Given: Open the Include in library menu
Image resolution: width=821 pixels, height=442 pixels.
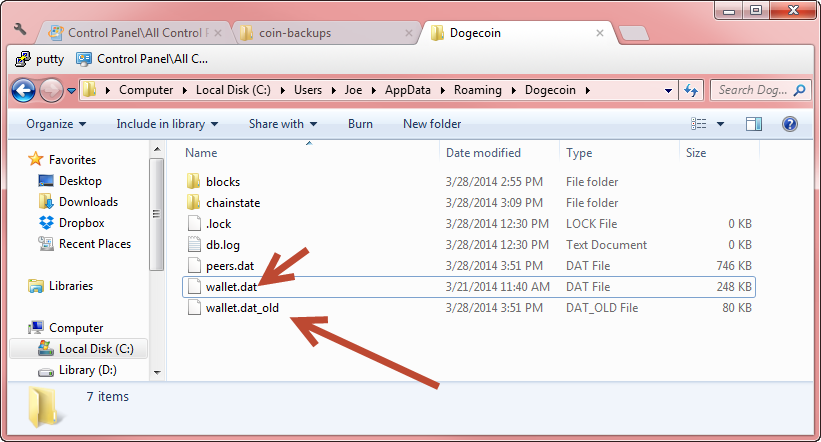Looking at the screenshot, I should [x=167, y=124].
